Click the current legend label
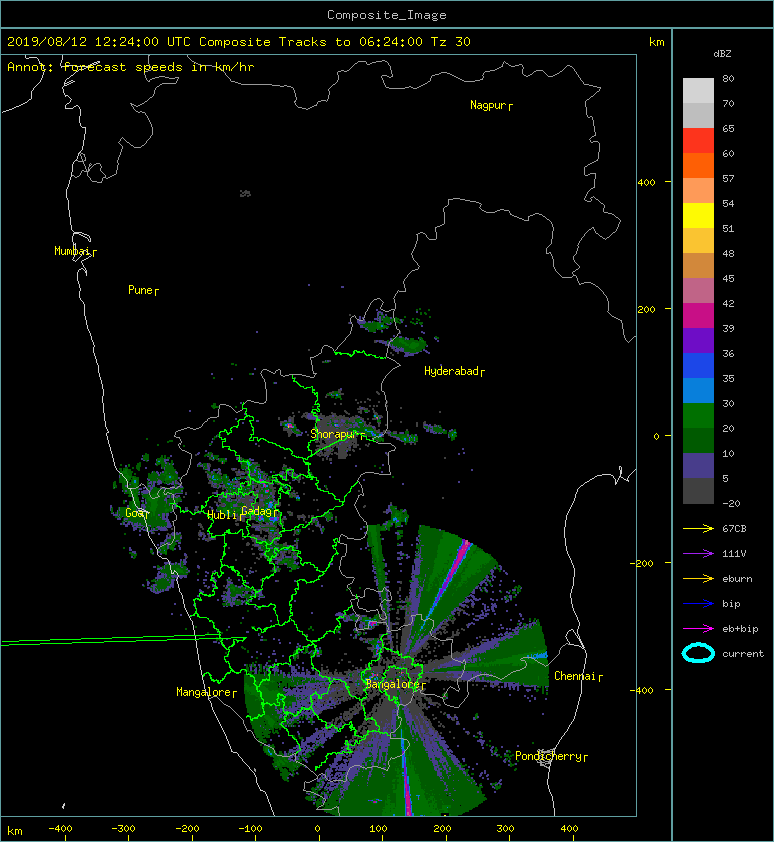The image size is (774, 842). (x=743, y=654)
